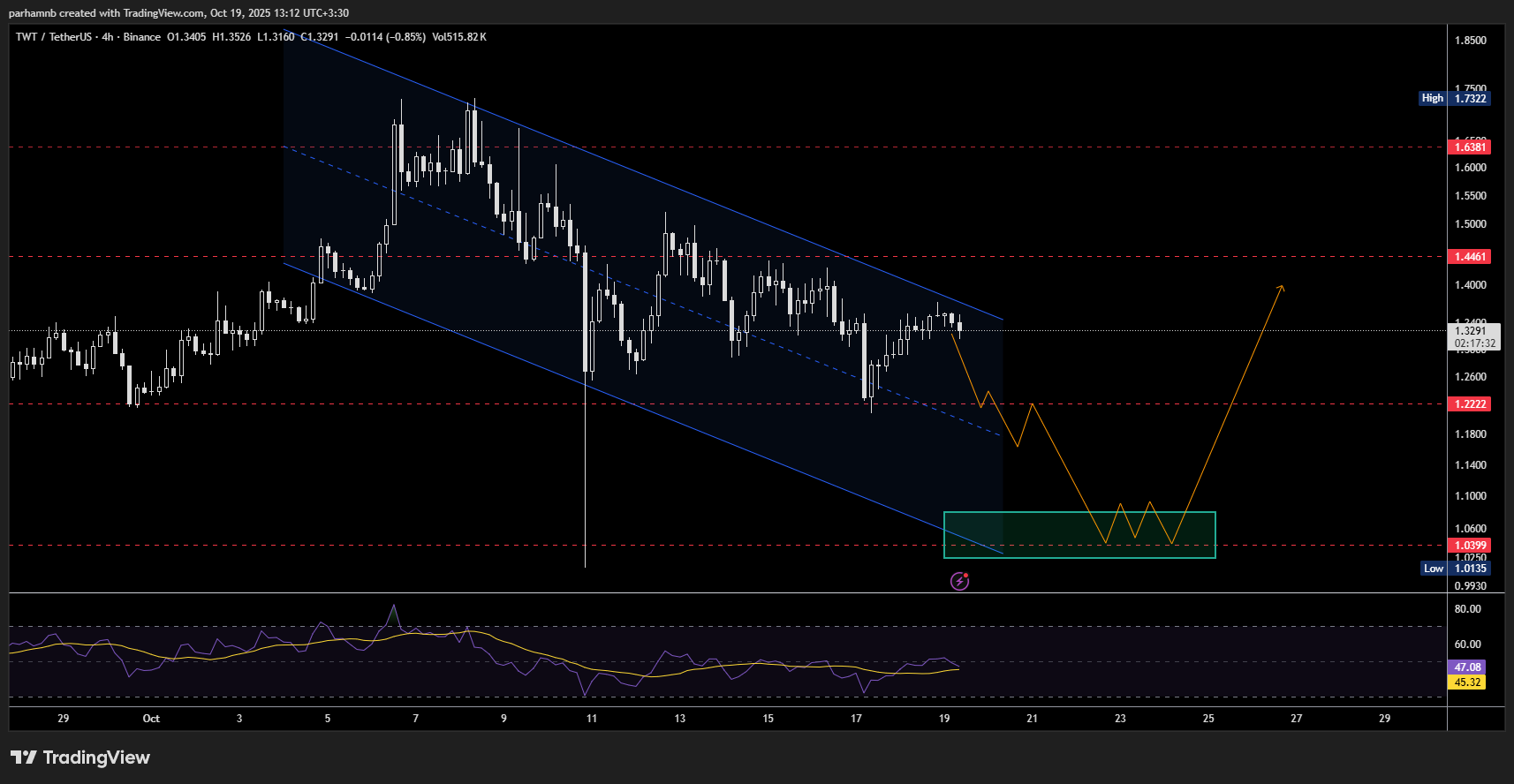The height and width of the screenshot is (784, 1514).
Task: Click the Low 1.0135 price marker
Action: coord(1455,569)
